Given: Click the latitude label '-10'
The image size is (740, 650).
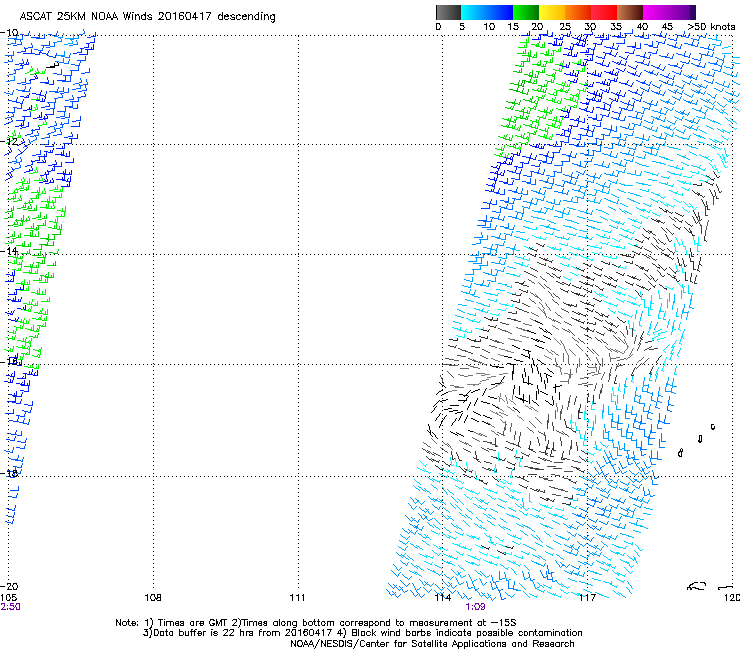Looking at the screenshot, I should 9,33.
